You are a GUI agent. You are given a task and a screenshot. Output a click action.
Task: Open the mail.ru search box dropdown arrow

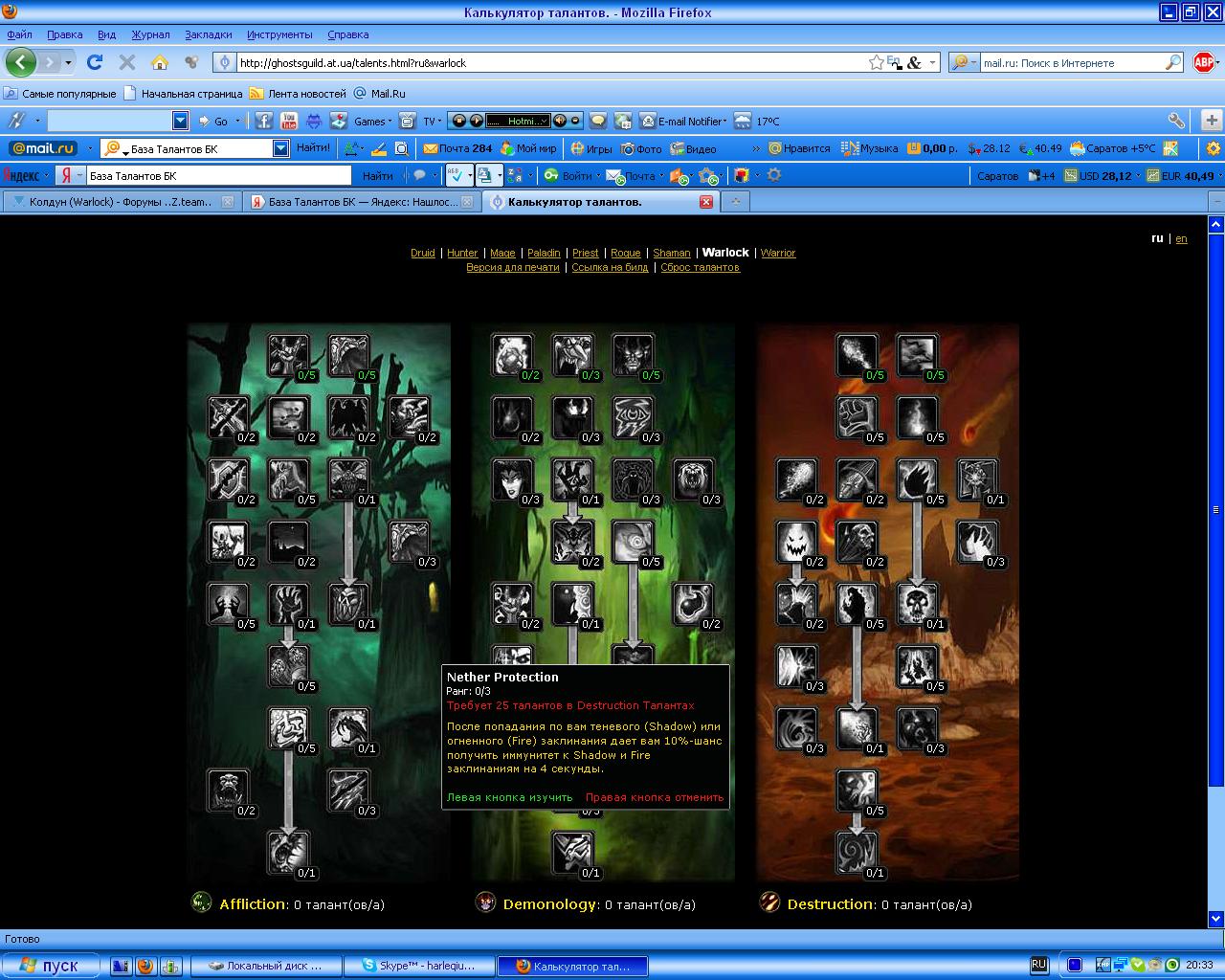pos(280,148)
